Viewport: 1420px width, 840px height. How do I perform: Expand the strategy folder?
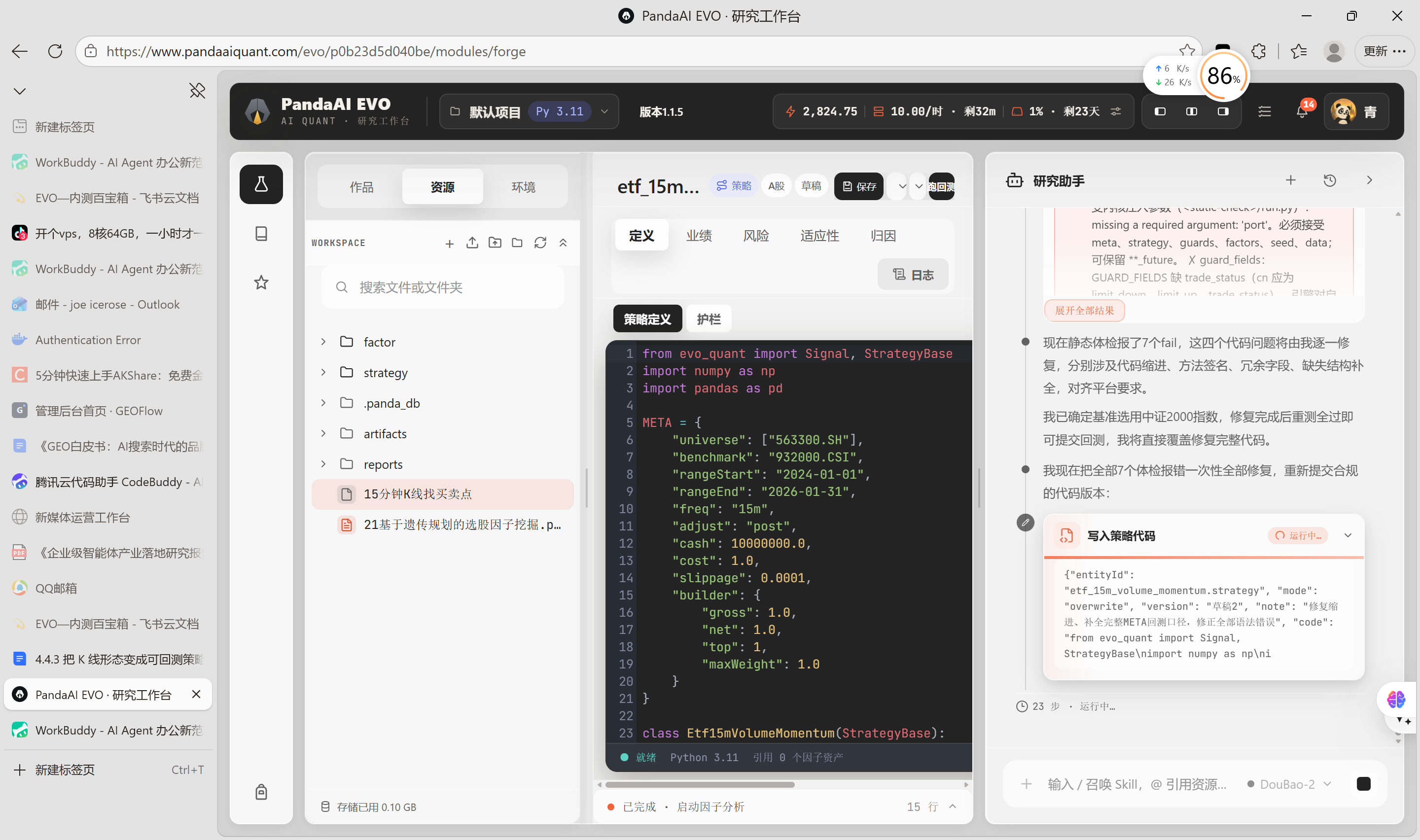pos(323,373)
